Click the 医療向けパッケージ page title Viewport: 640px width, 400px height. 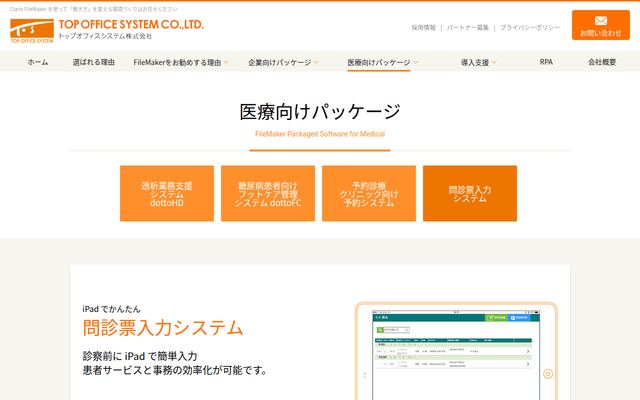(x=320, y=112)
